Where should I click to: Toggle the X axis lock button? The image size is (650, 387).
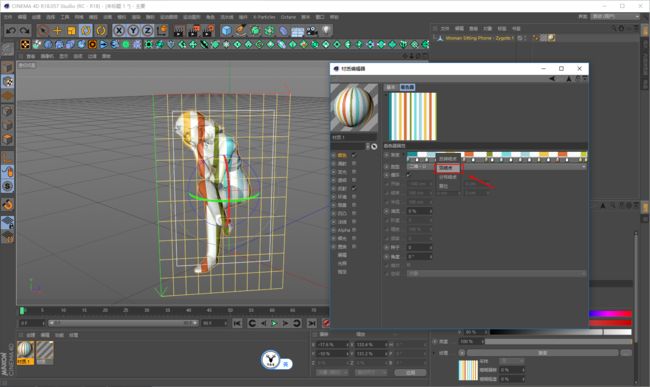[119, 31]
